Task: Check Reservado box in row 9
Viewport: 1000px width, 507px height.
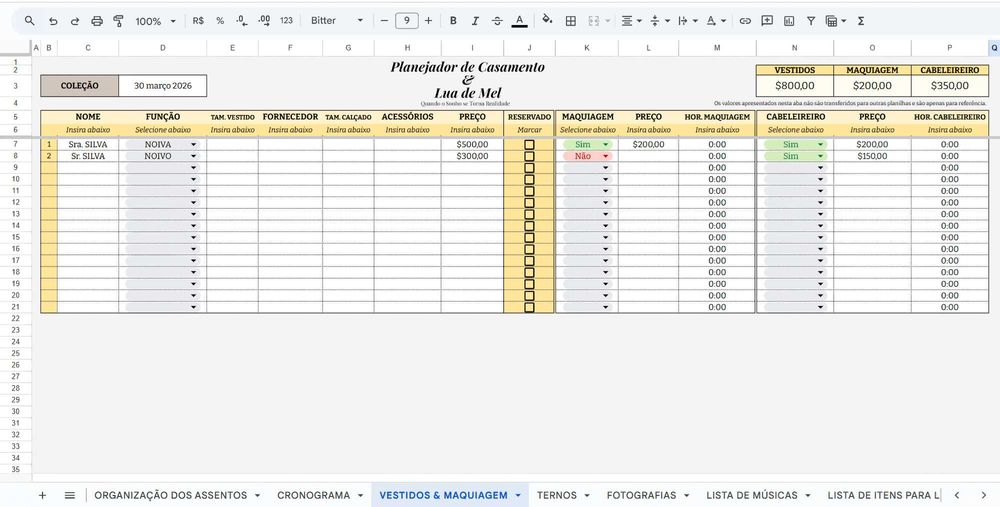Action: 529,168
